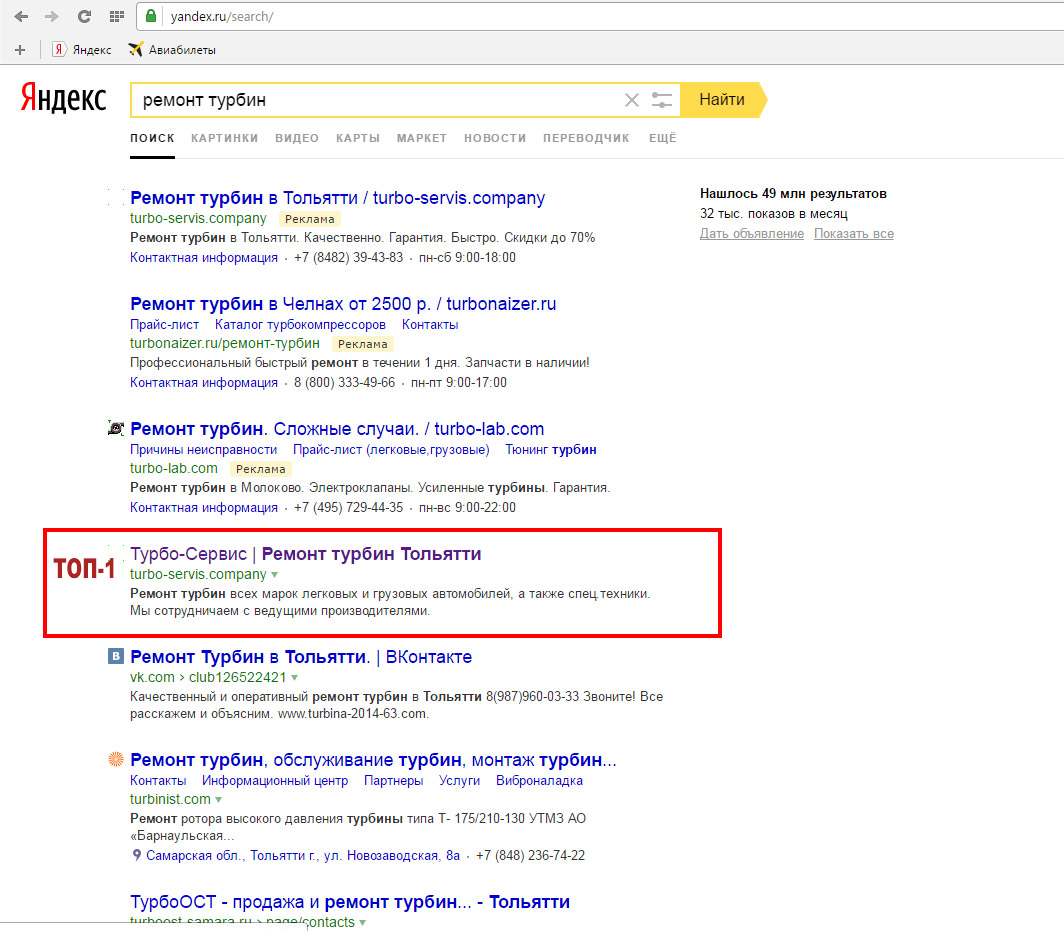This screenshot has width=1064, height=931.
Task: Open Причины неисправности link
Action: 204,449
